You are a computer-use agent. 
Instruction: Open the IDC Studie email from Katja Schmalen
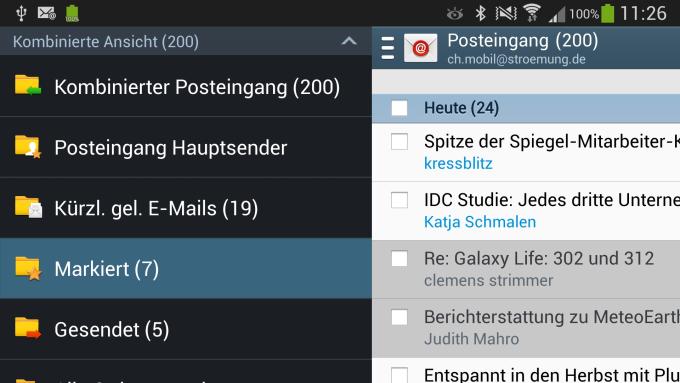coord(526,211)
